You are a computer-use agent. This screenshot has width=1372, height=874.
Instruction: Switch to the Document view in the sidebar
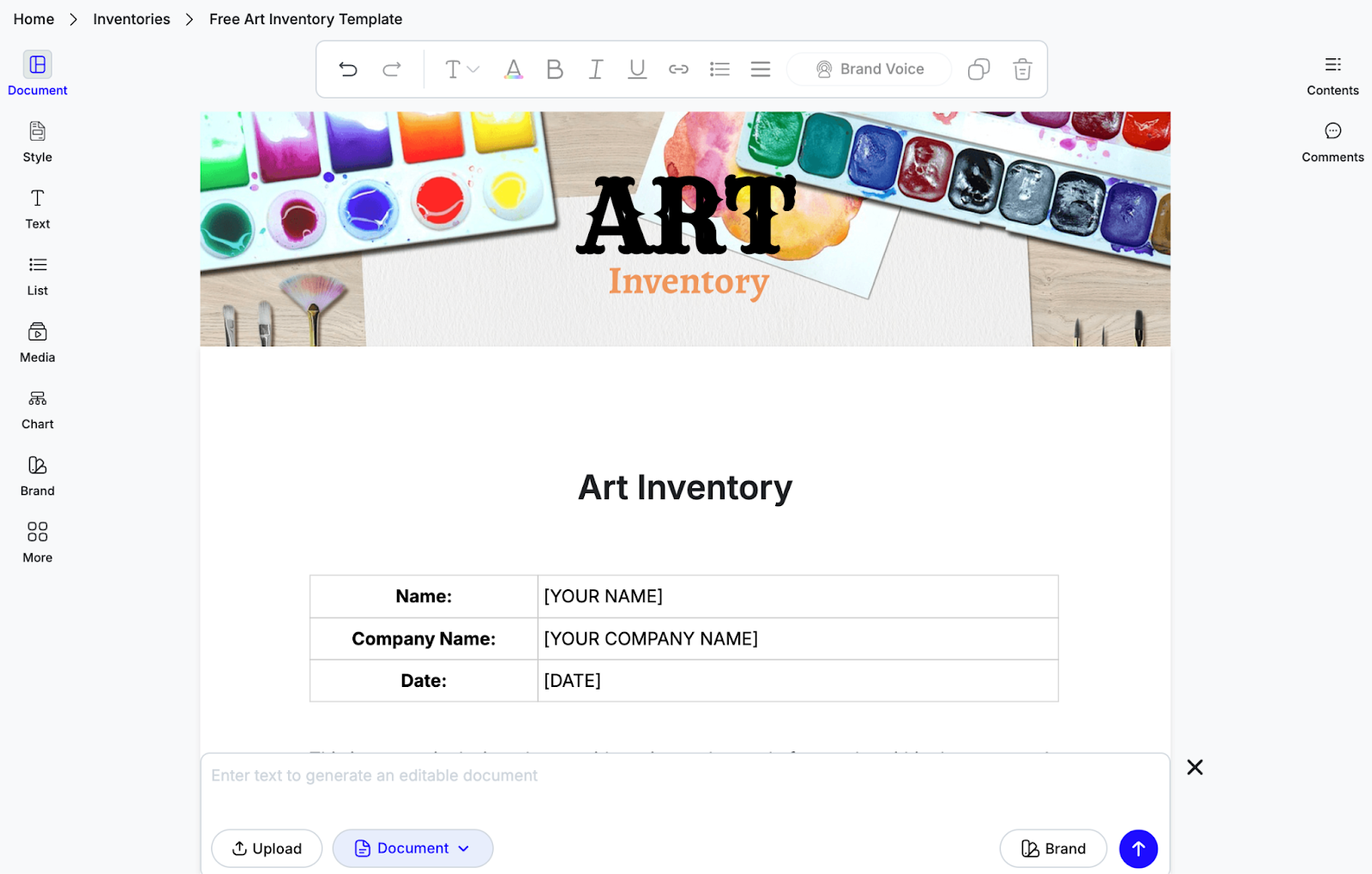click(36, 73)
